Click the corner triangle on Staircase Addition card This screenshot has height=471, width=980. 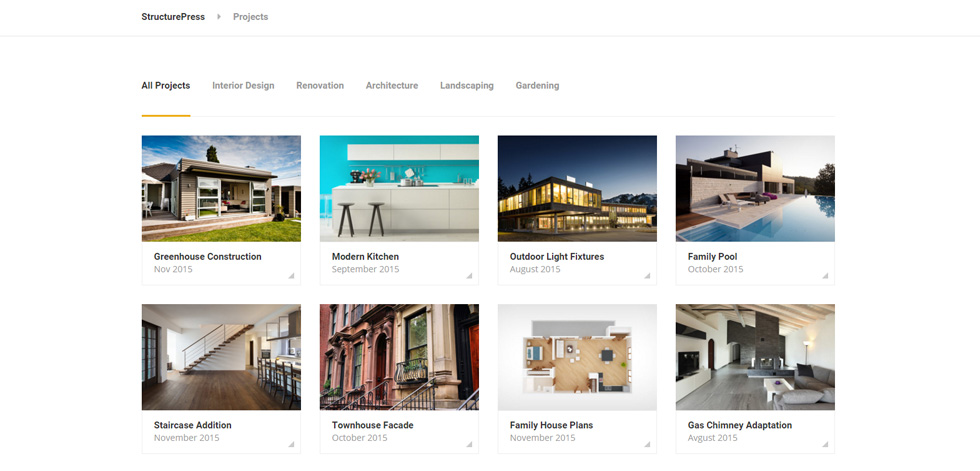click(x=292, y=445)
